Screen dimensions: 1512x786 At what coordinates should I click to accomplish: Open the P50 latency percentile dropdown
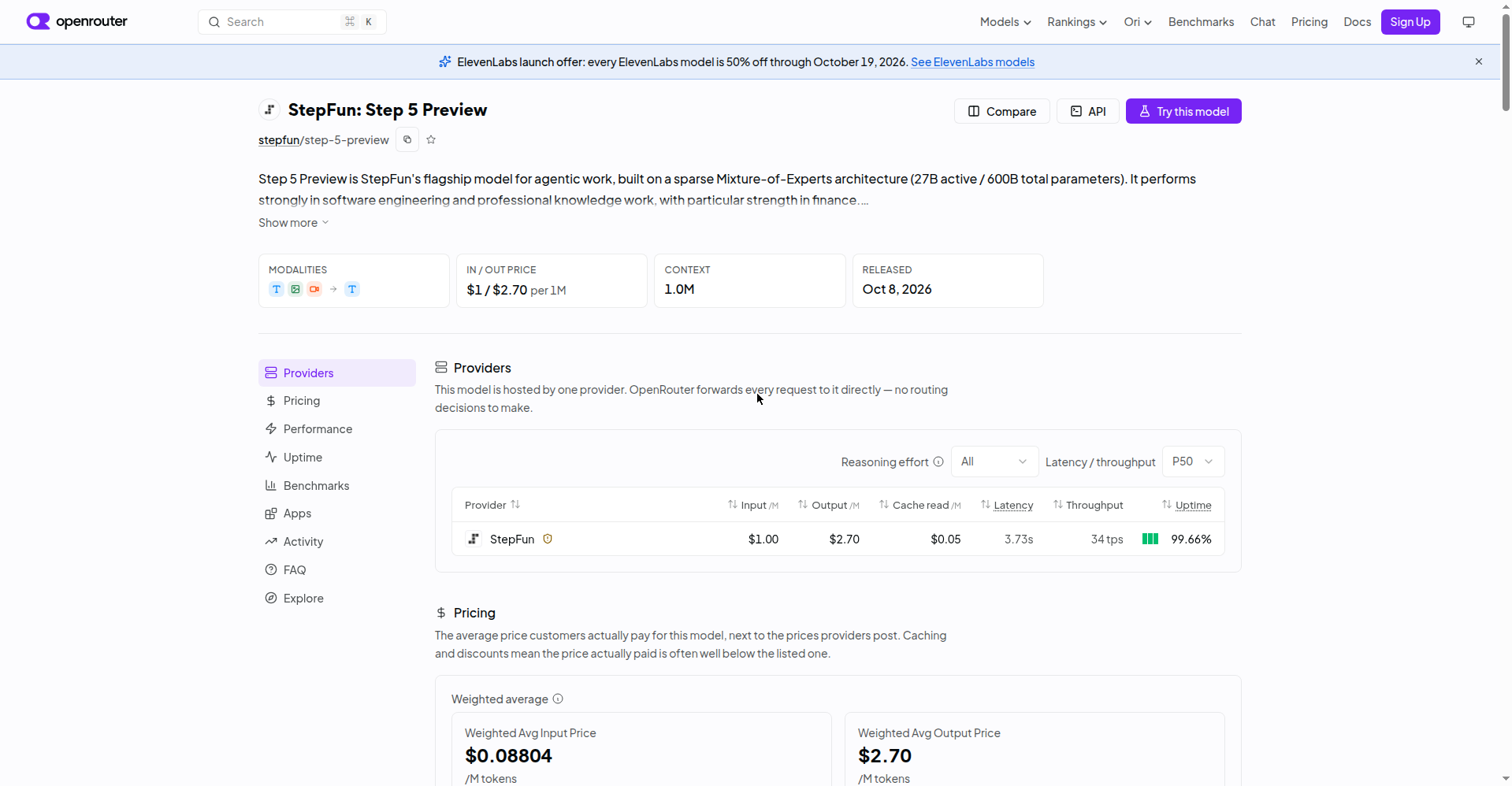point(1193,462)
